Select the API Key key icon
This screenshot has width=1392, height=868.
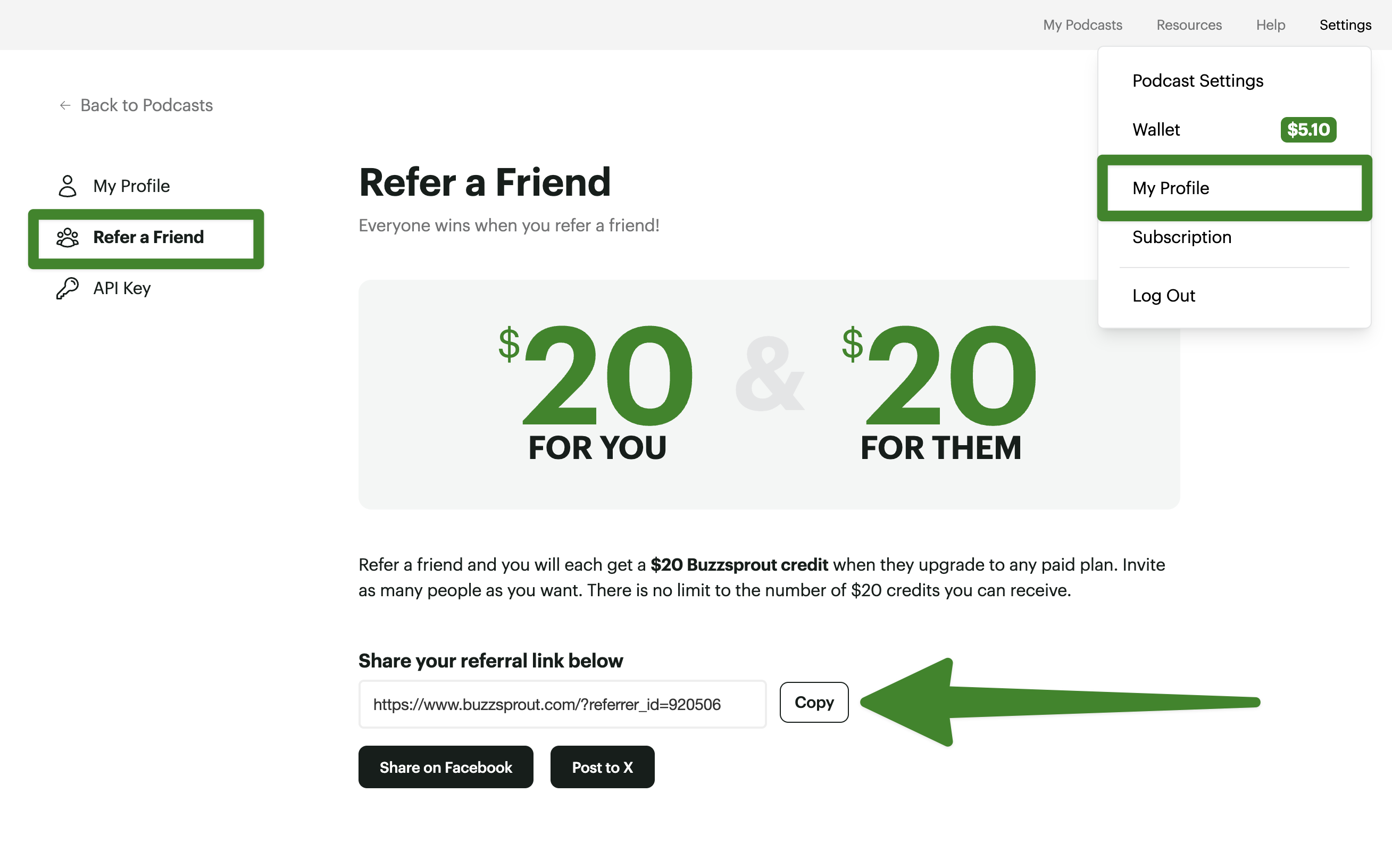(x=67, y=288)
